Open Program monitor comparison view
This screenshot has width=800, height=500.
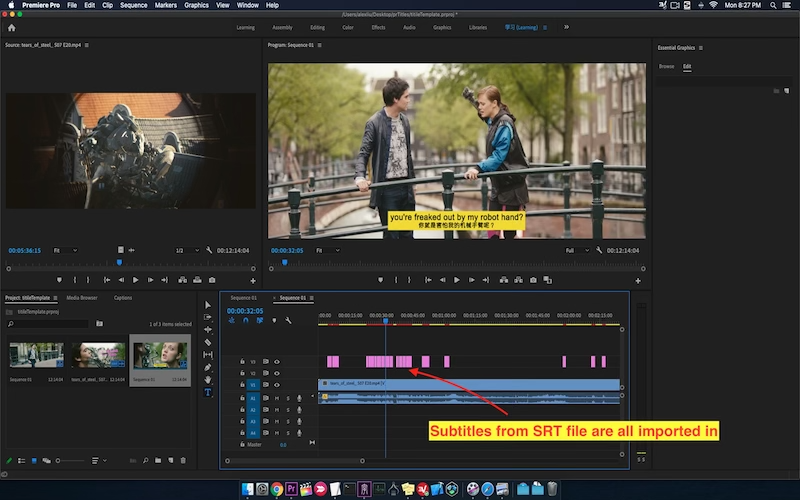tap(547, 280)
